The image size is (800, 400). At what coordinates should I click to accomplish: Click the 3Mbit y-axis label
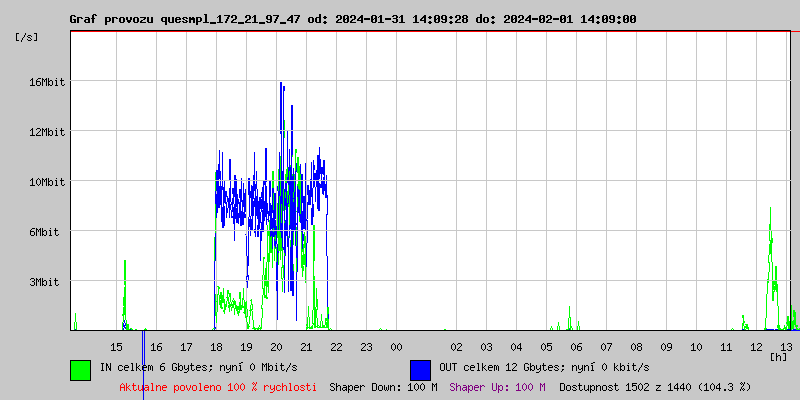click(46, 282)
